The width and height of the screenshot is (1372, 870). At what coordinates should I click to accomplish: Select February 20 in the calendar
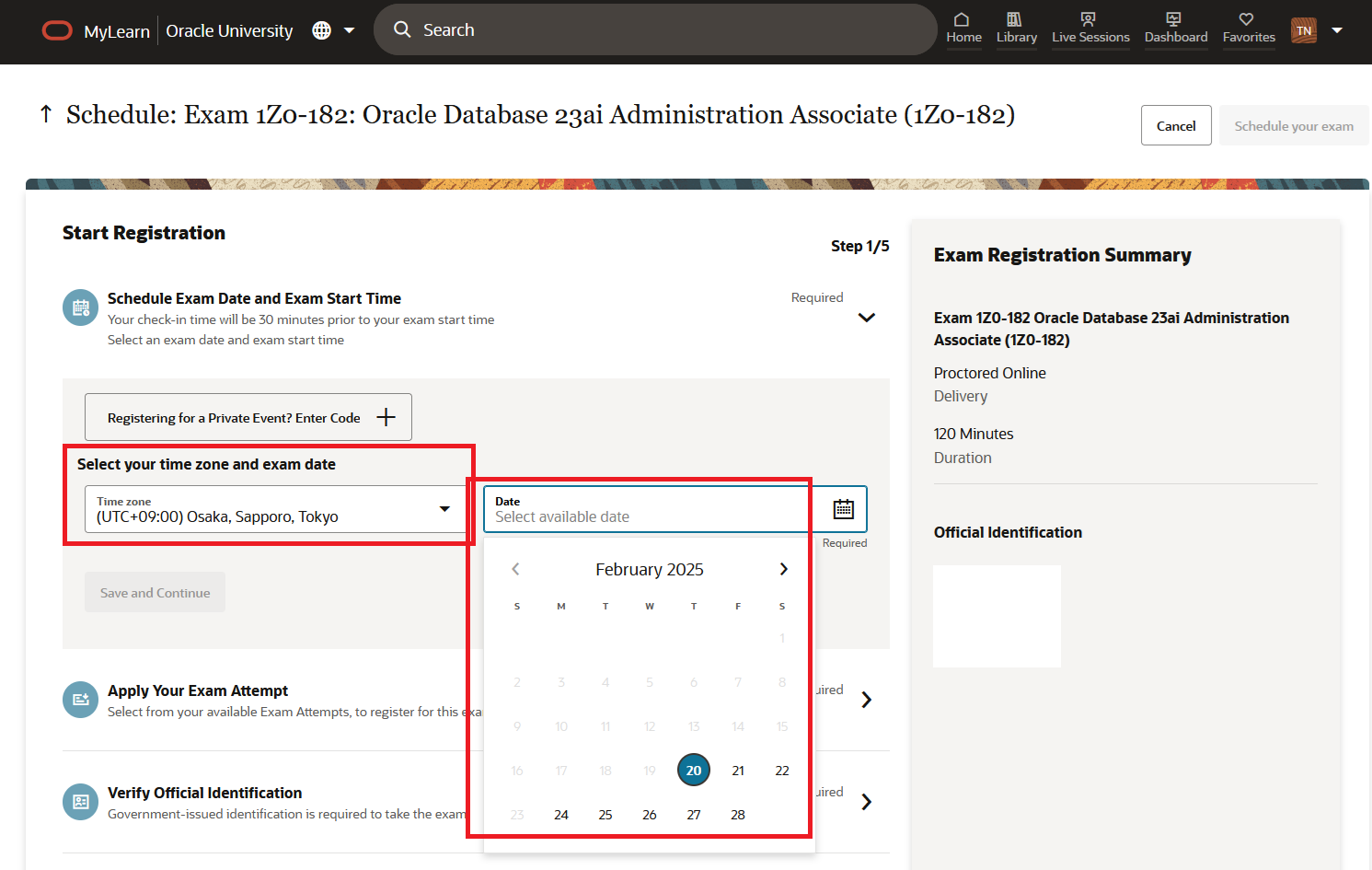694,770
